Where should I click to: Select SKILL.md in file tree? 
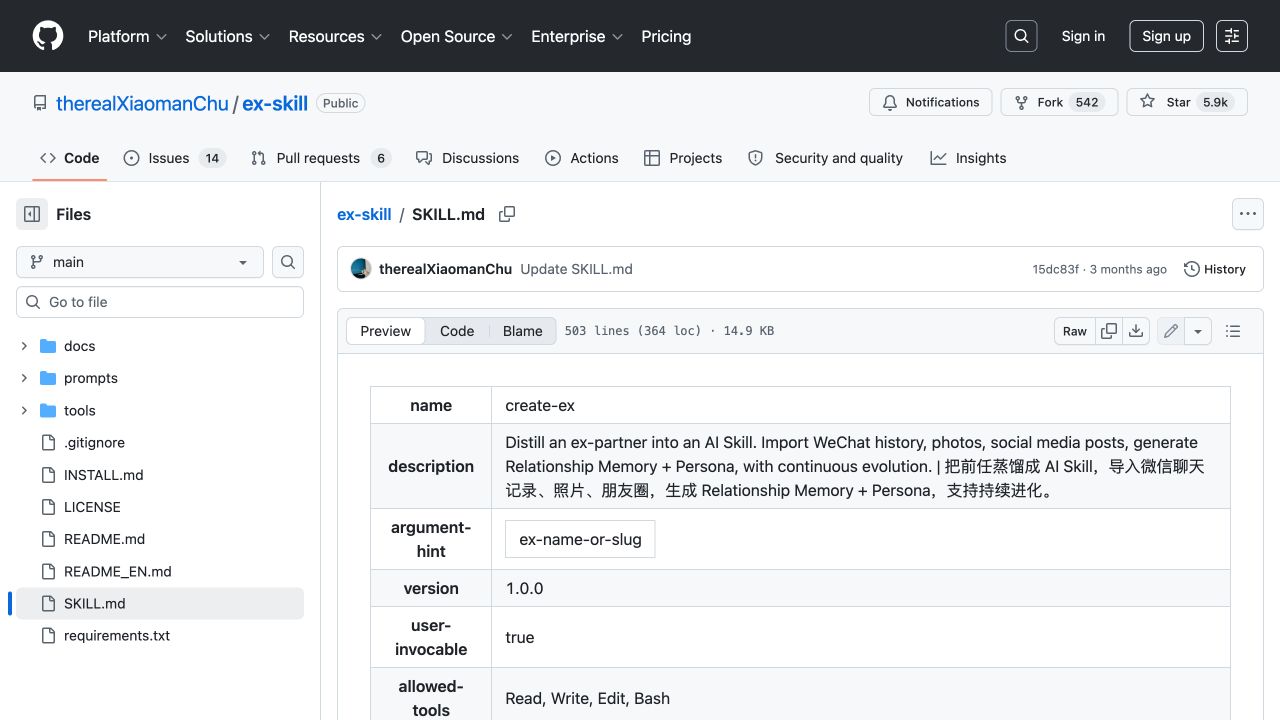coord(160,603)
